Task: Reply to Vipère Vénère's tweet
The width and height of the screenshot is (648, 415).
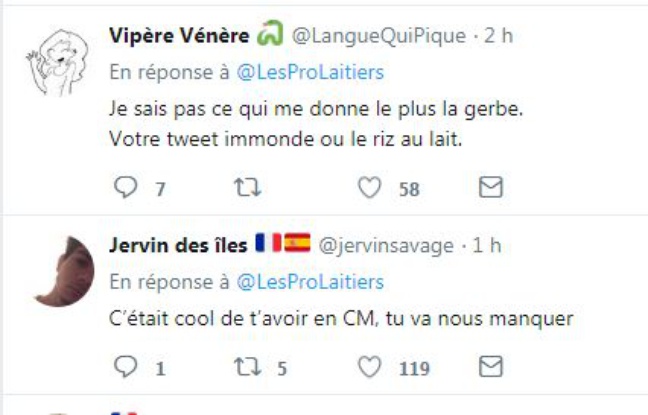Action: pyautogui.click(x=125, y=188)
